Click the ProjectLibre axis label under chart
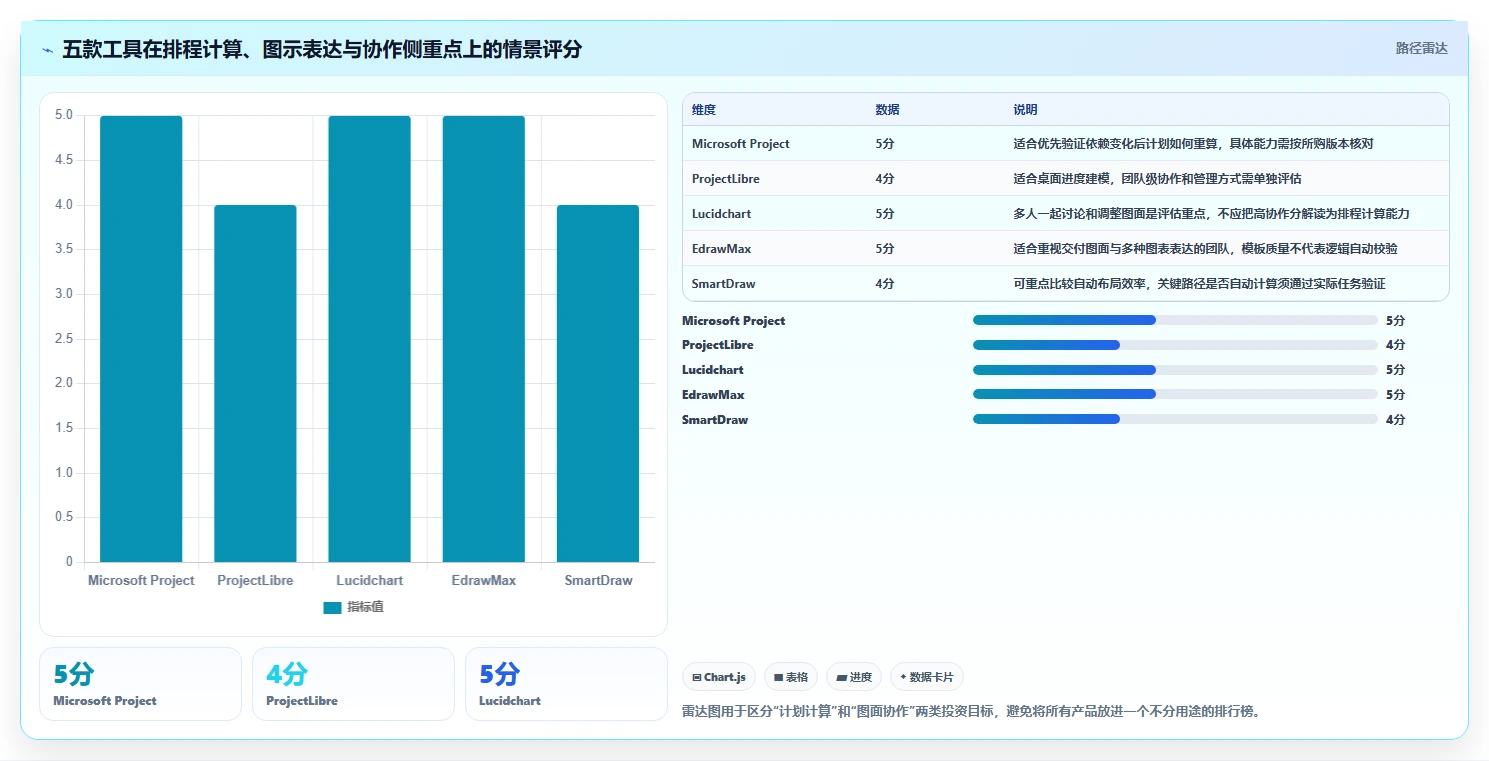 (256, 581)
